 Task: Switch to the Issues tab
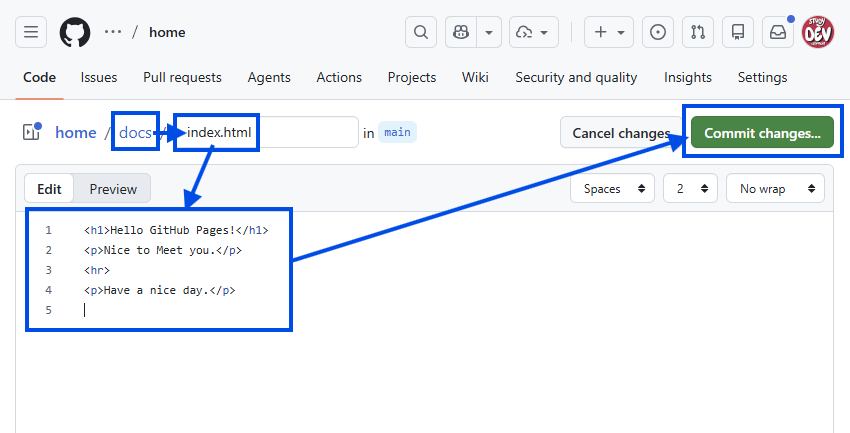point(99,77)
